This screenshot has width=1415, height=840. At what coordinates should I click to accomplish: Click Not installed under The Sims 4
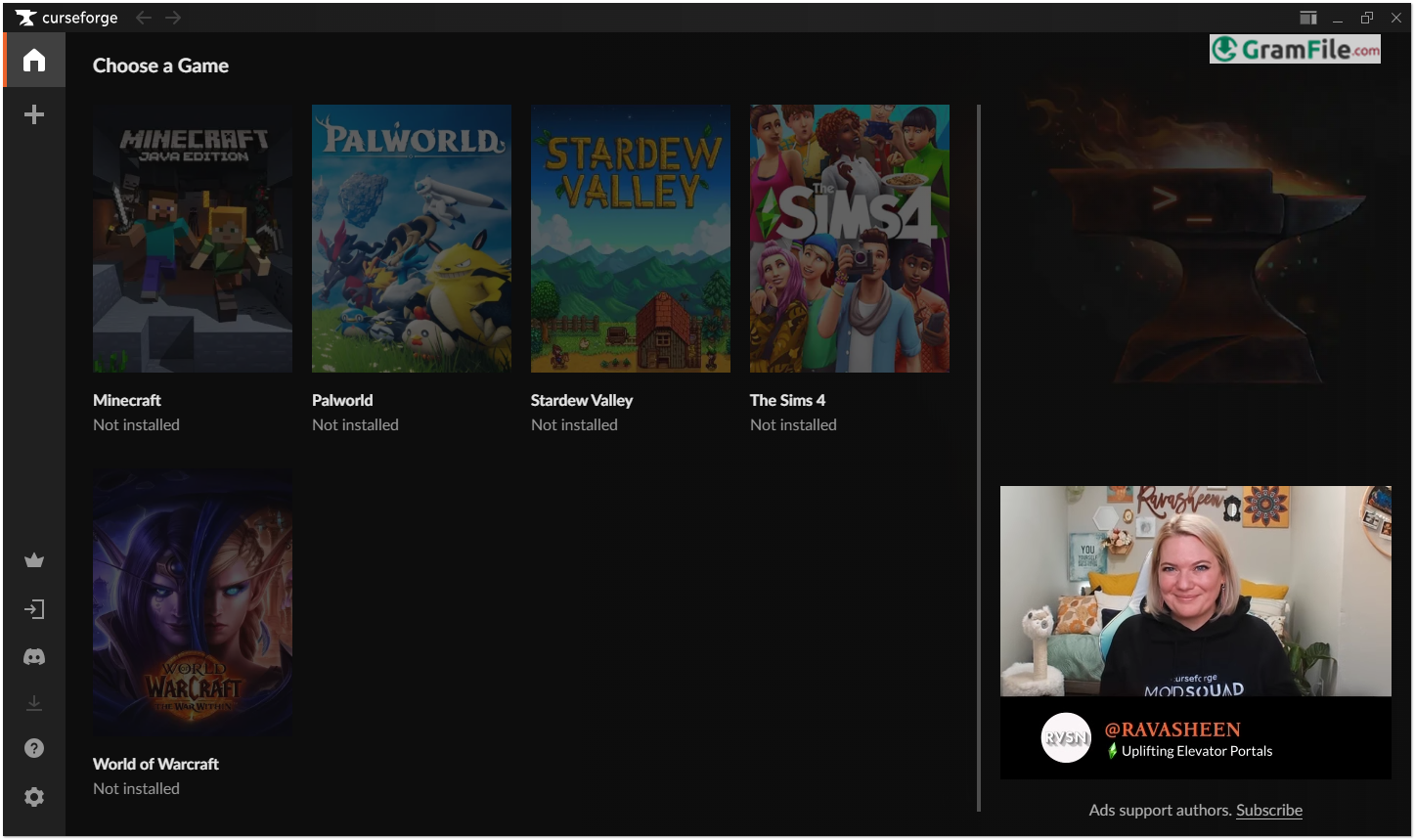click(x=793, y=424)
